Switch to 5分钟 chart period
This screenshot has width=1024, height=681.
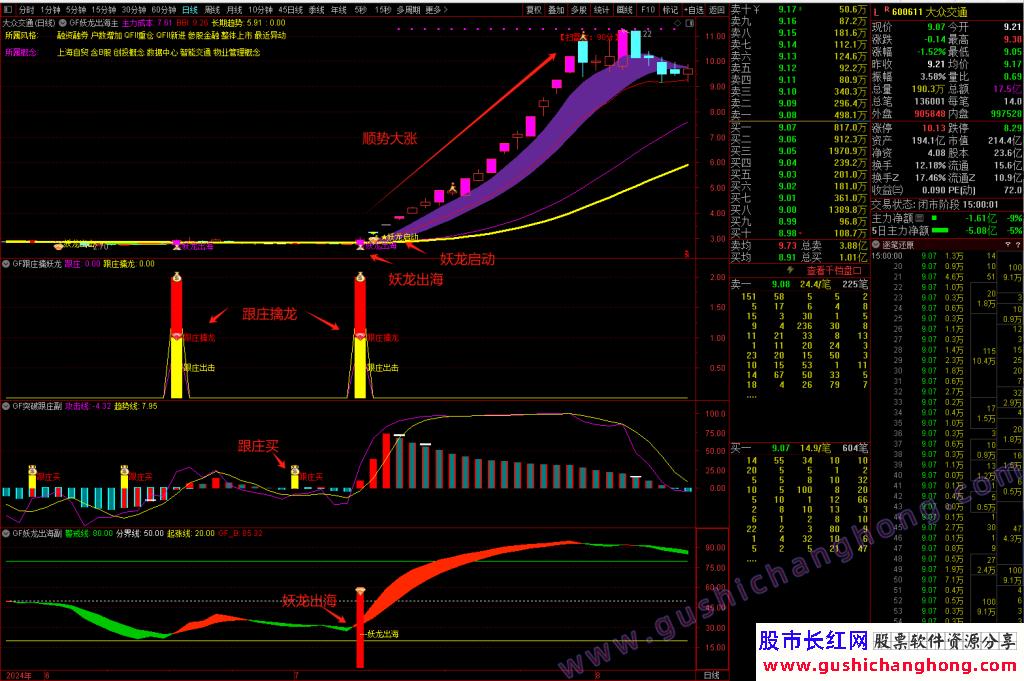[76, 10]
